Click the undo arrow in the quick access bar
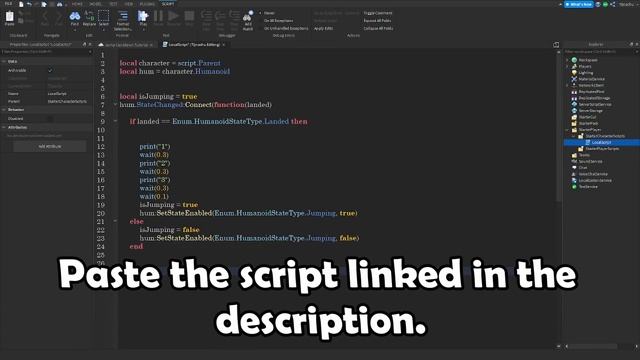This screenshot has height=360, width=640. tap(29, 4)
